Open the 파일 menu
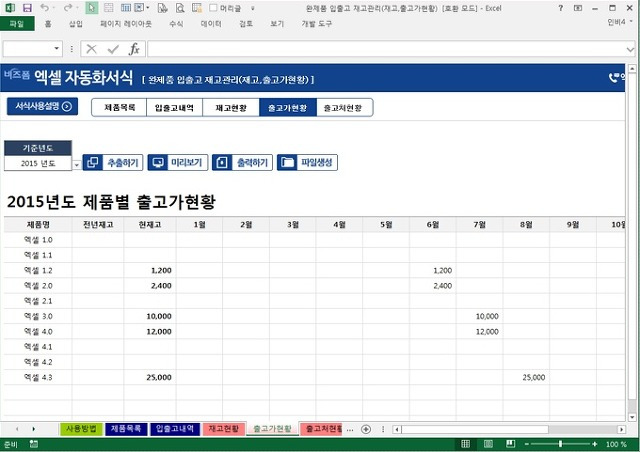This screenshot has width=640, height=452. 17,24
